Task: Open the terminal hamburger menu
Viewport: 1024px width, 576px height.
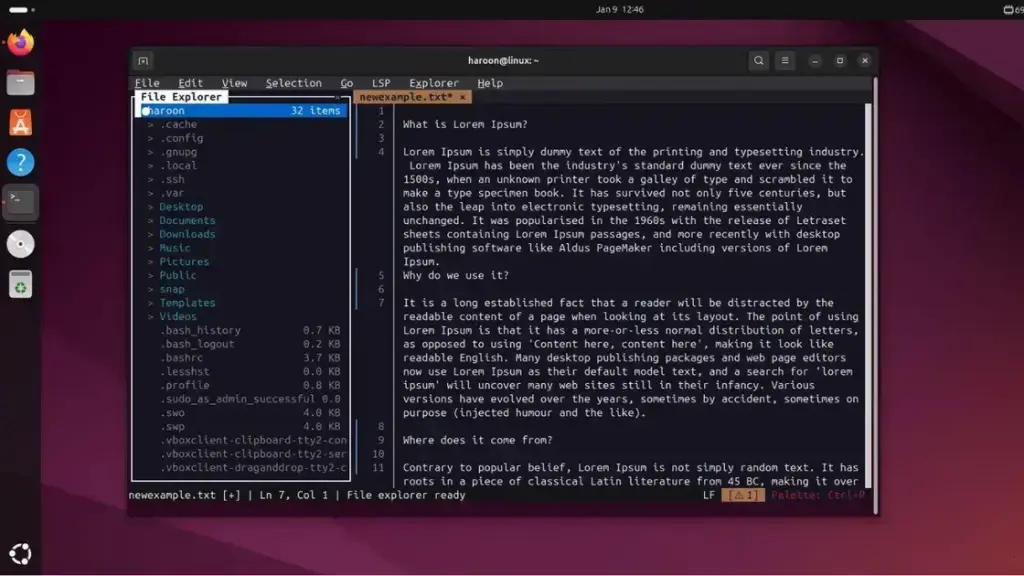Action: point(785,61)
